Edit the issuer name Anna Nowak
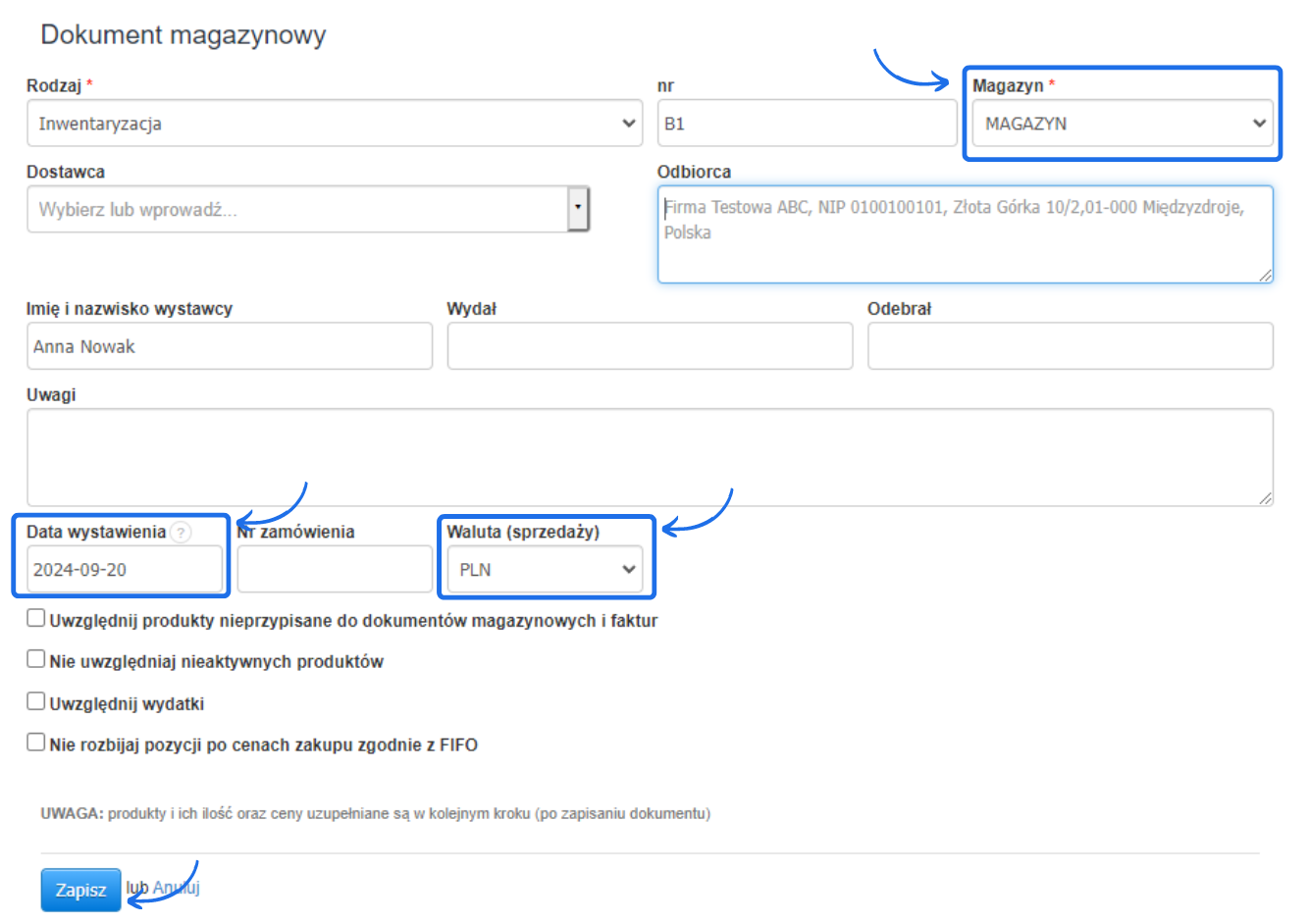 coord(226,345)
